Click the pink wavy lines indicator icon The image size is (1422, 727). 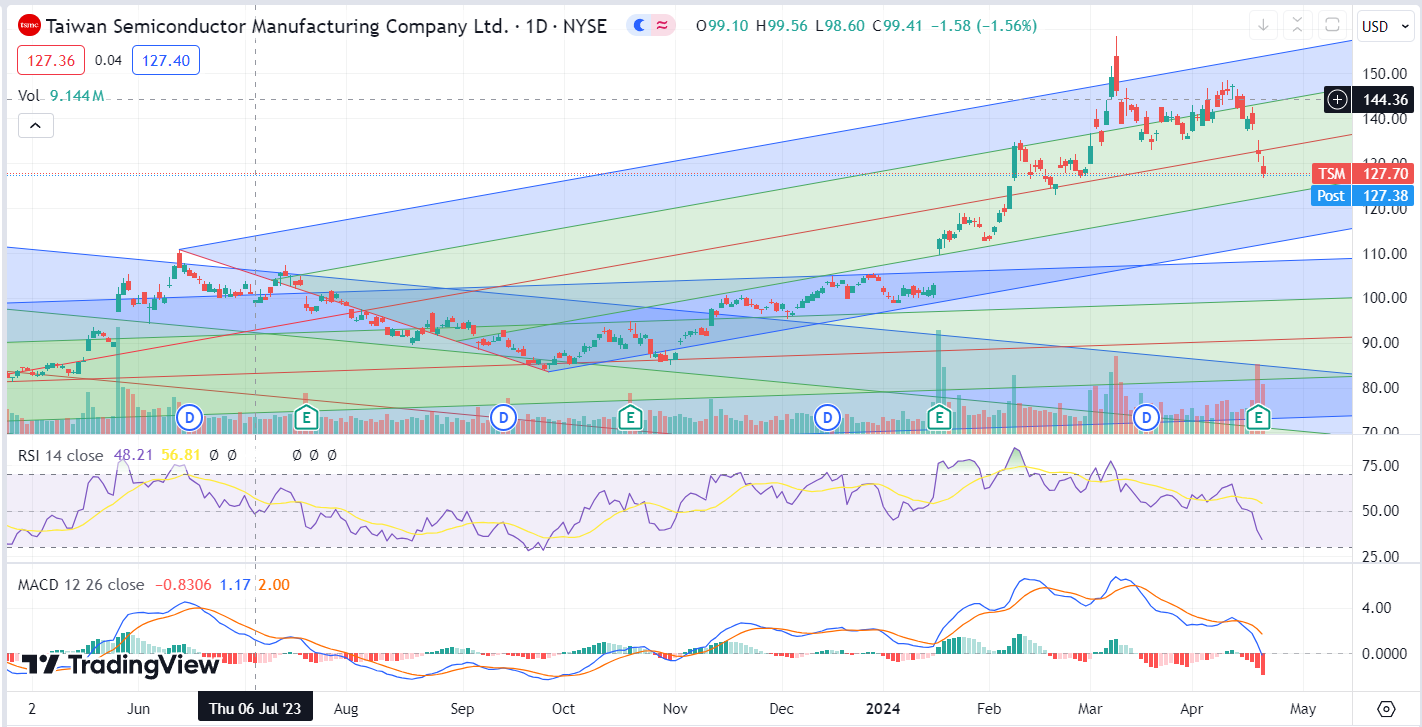(662, 26)
